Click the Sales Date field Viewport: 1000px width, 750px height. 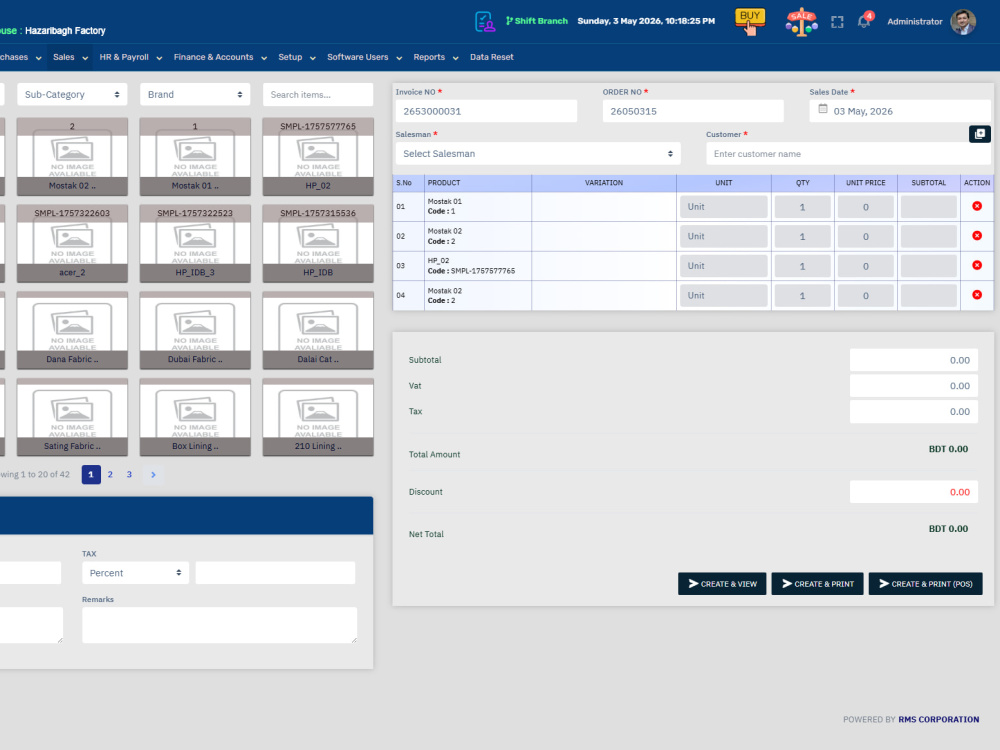(900, 111)
